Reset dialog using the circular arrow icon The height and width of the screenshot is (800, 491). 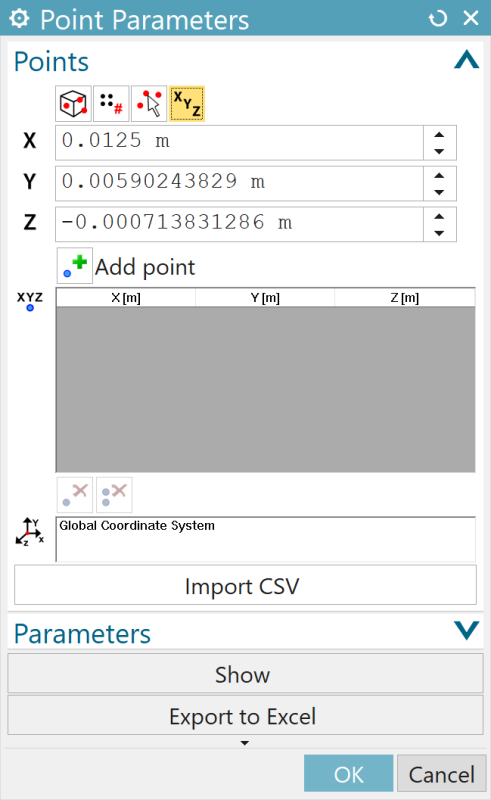pyautogui.click(x=437, y=19)
